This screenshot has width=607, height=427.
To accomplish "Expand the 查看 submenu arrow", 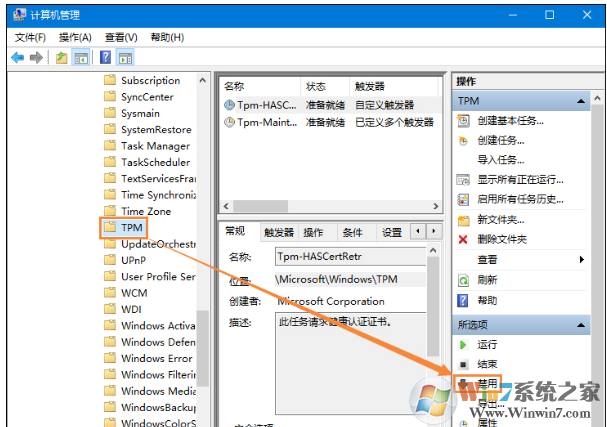I will pos(581,259).
